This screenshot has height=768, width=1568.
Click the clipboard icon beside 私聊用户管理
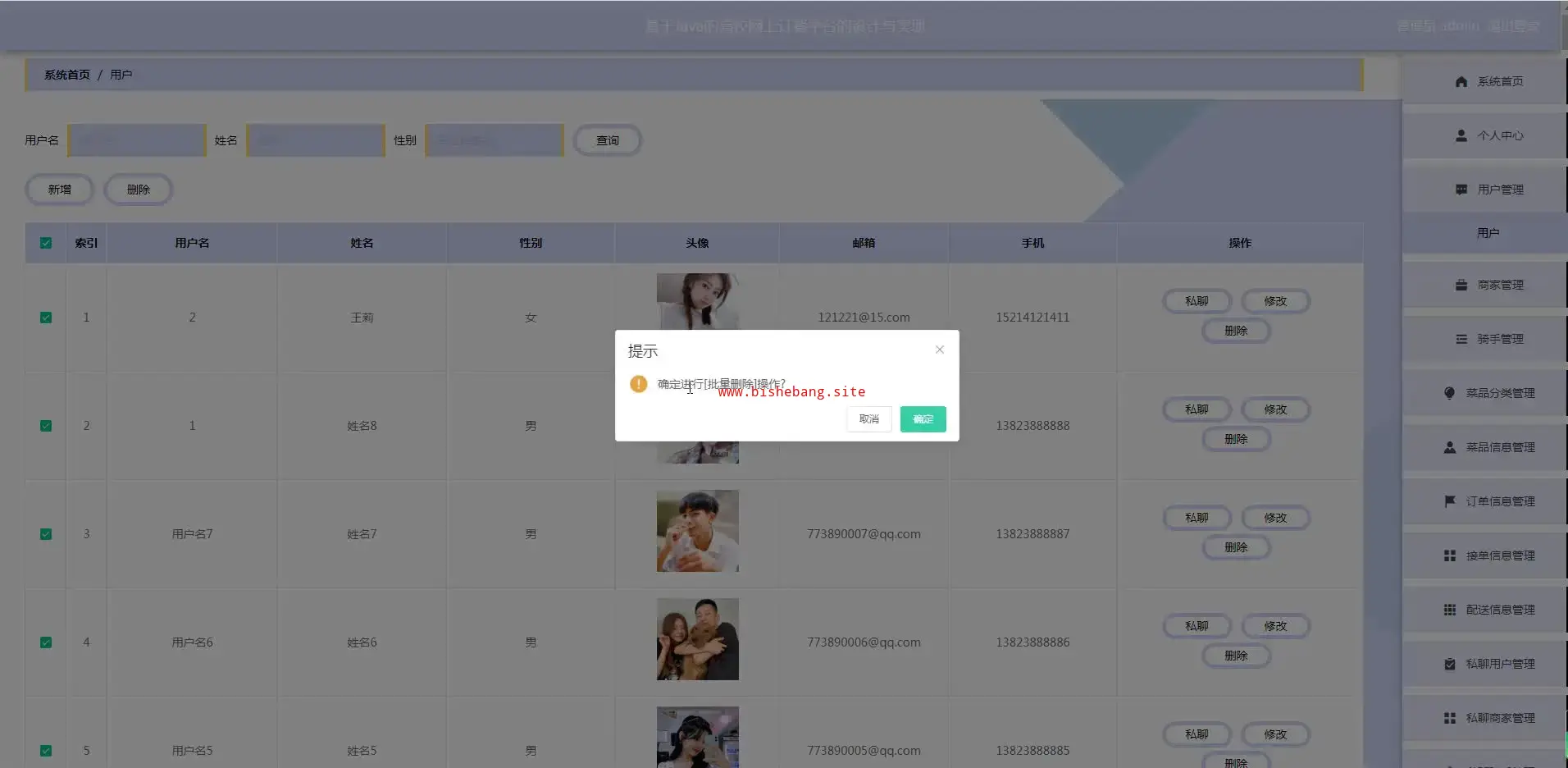1449,664
